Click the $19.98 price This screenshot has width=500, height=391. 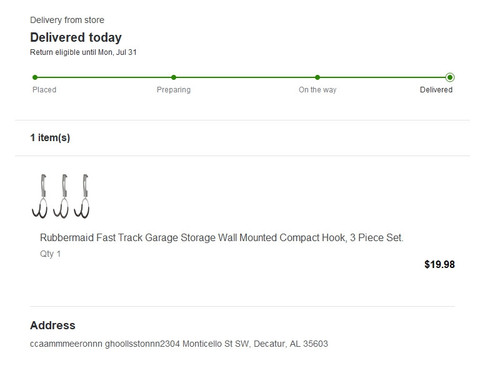pos(440,264)
